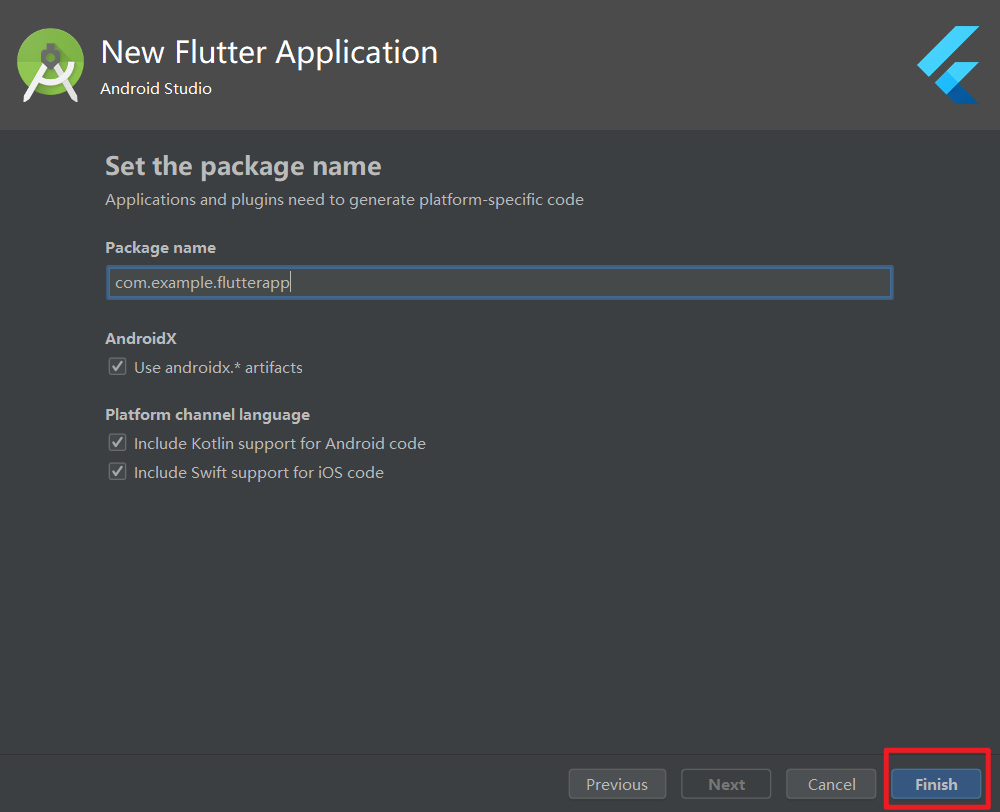The image size is (1000, 812).
Task: Click the 'Set the package name' heading
Action: click(243, 165)
